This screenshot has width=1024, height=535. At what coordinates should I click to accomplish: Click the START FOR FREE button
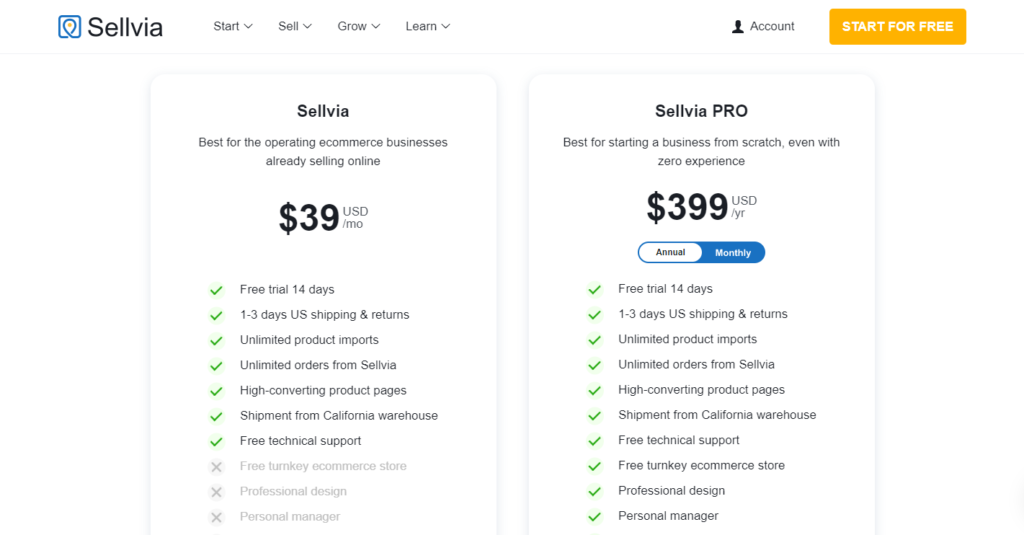(x=897, y=27)
